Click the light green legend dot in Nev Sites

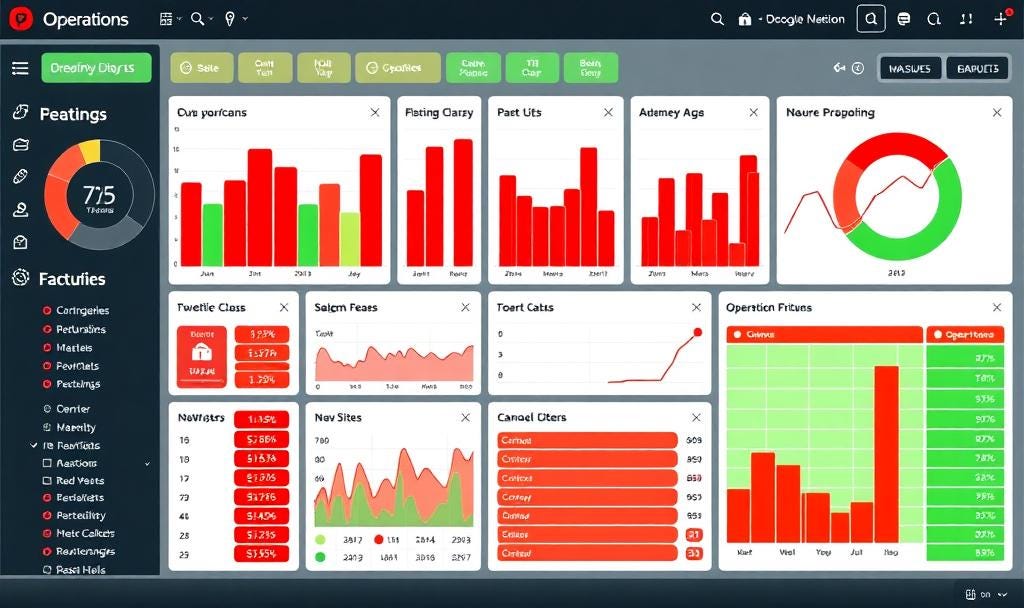pos(320,539)
